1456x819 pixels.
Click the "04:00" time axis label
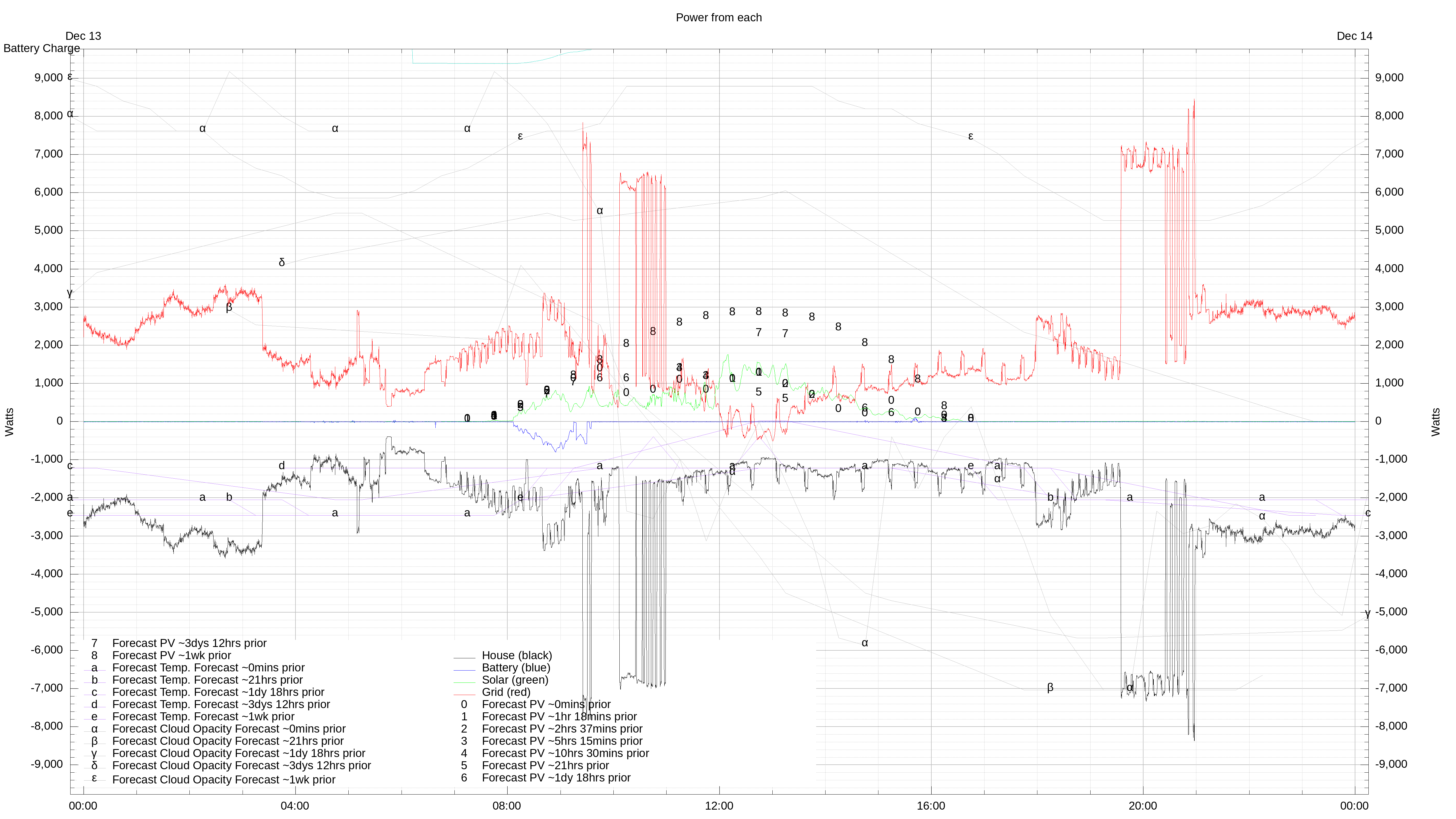point(295,806)
